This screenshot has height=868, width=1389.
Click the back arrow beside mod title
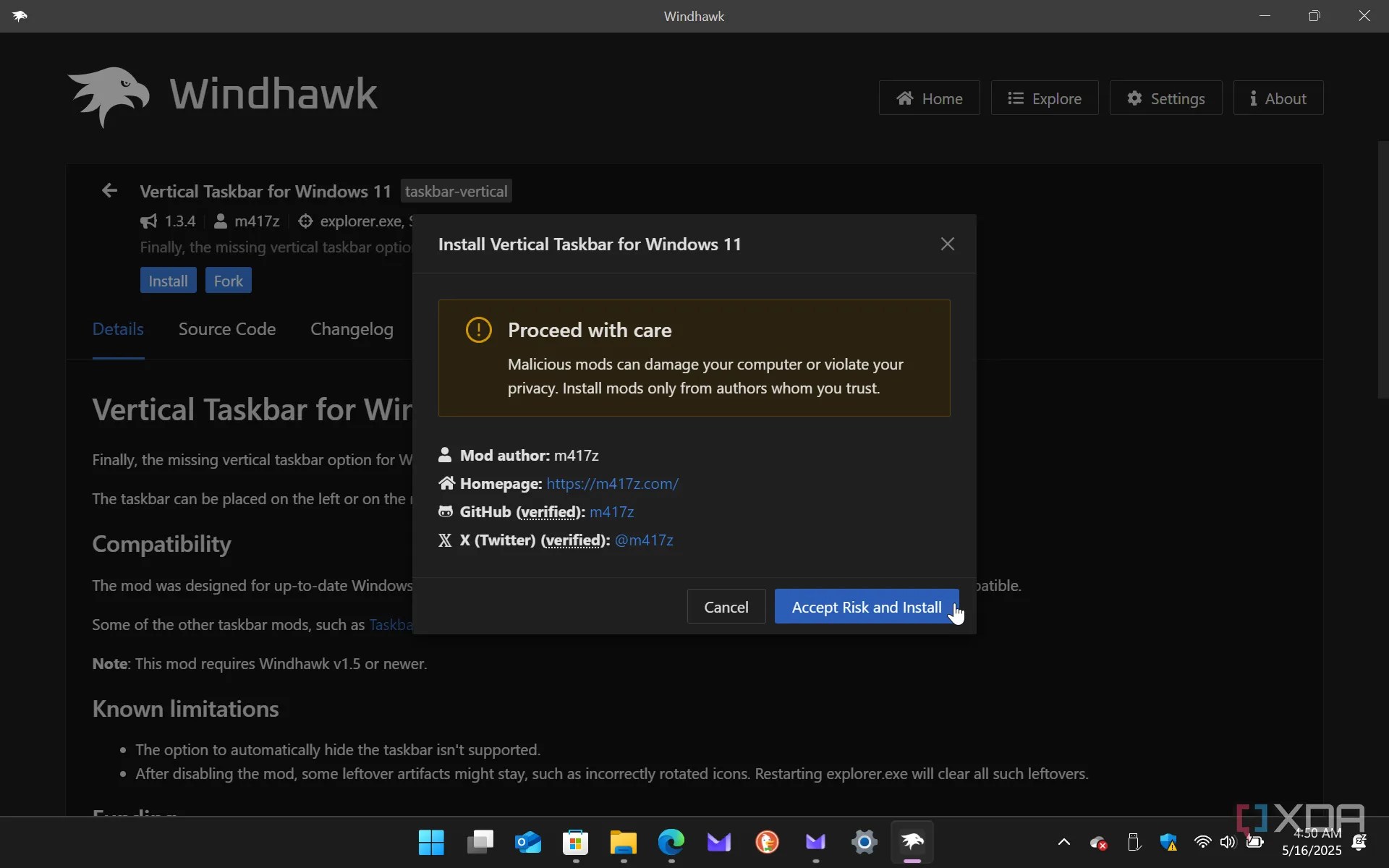(x=109, y=190)
